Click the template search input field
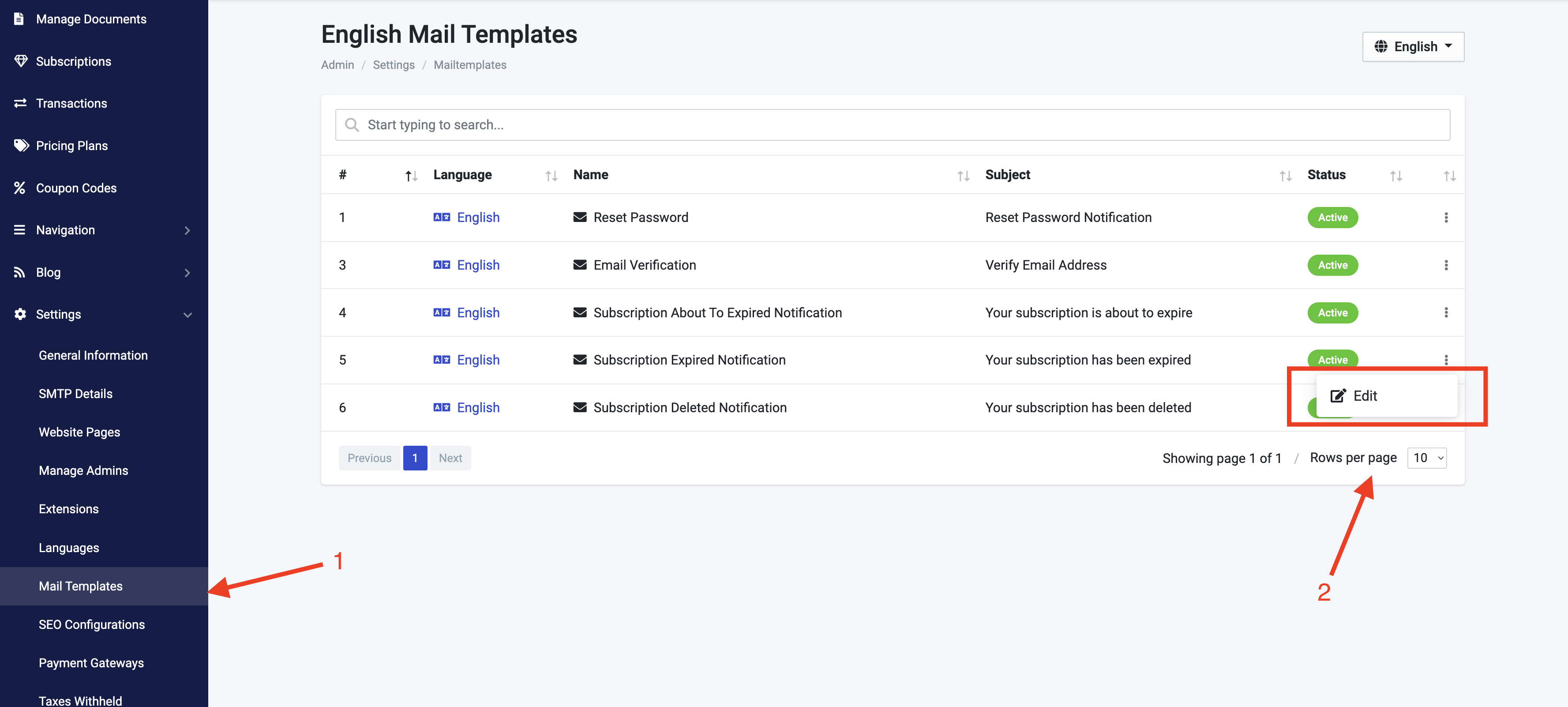The height and width of the screenshot is (707, 1568). (892, 125)
